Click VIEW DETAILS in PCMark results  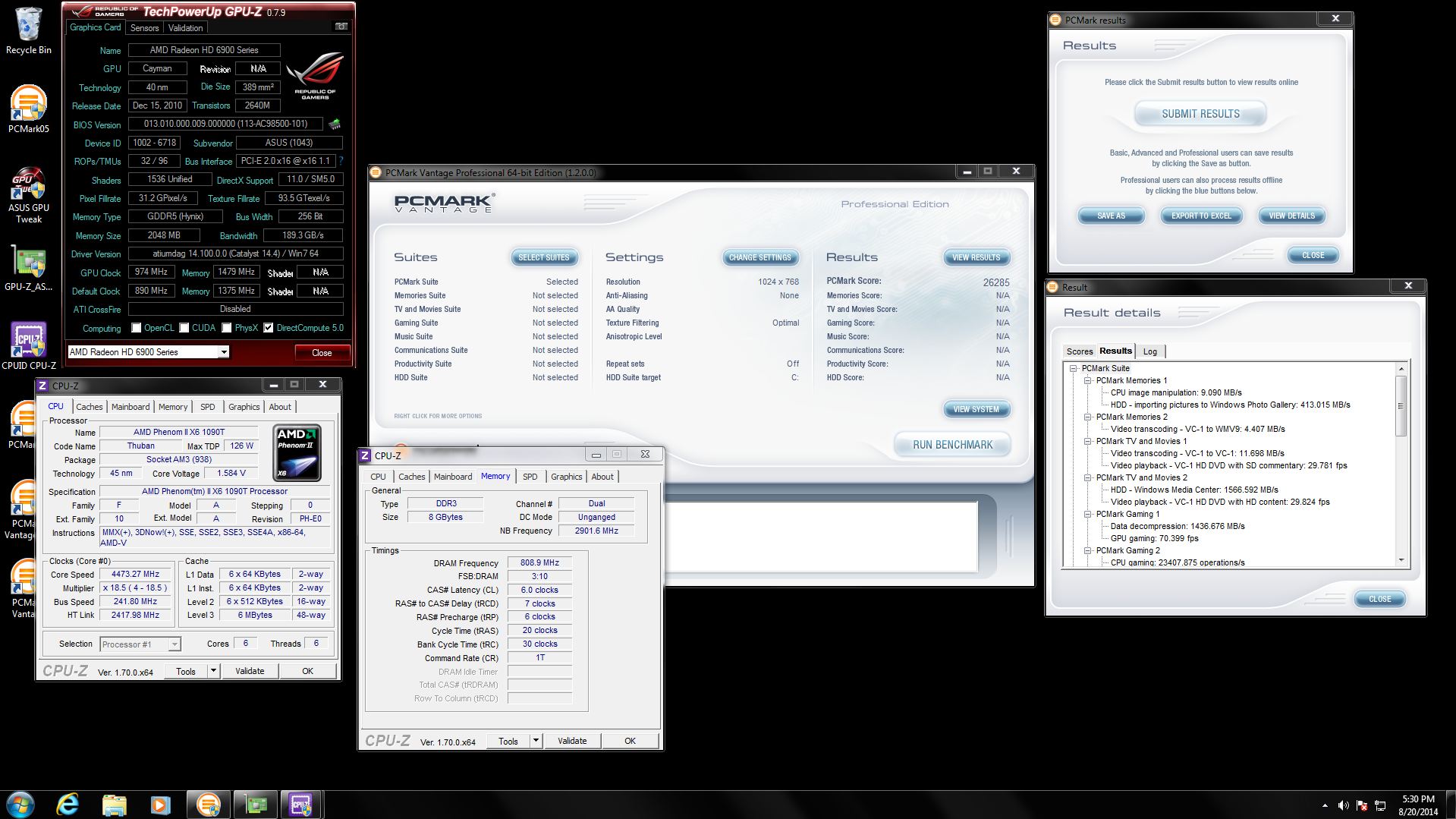point(1291,216)
